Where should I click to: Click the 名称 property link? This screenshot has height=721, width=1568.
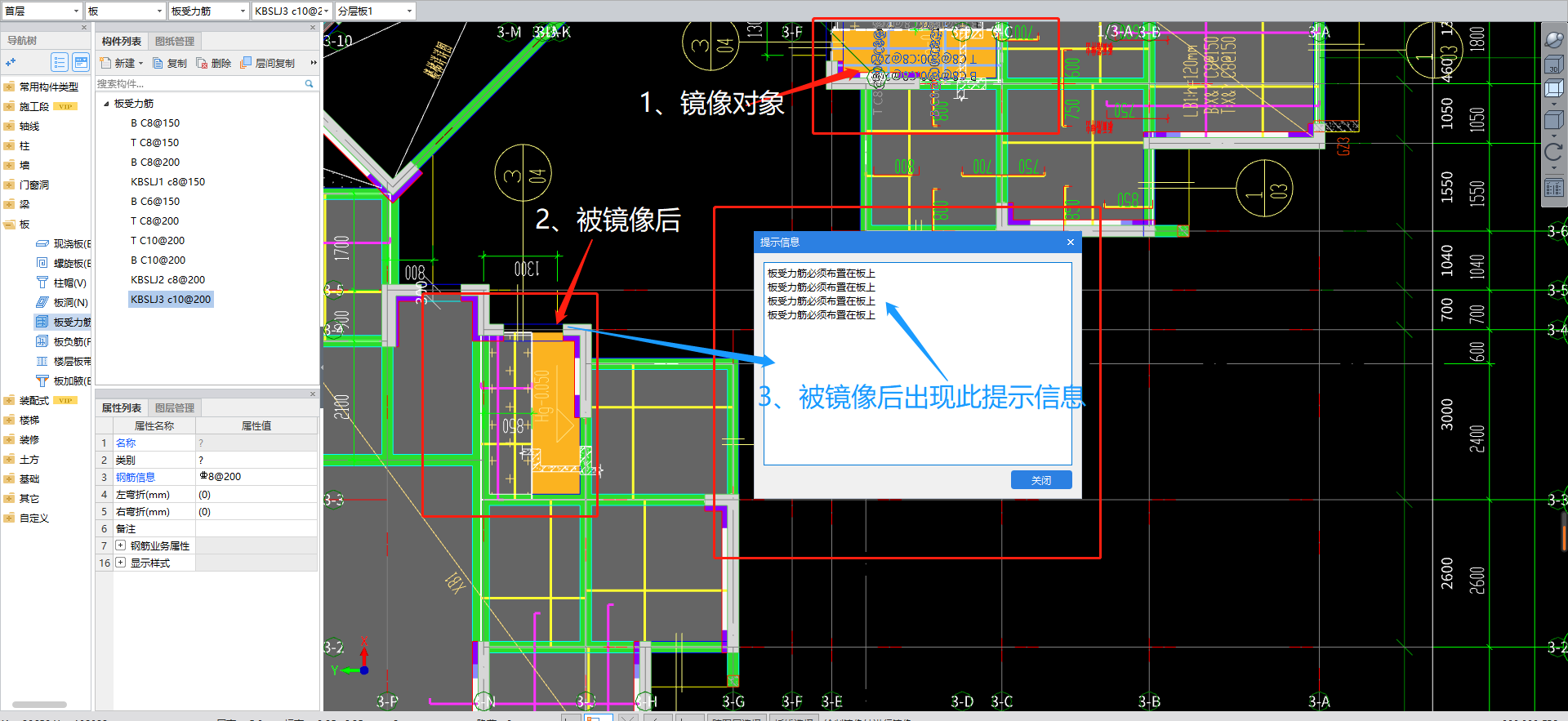click(126, 443)
